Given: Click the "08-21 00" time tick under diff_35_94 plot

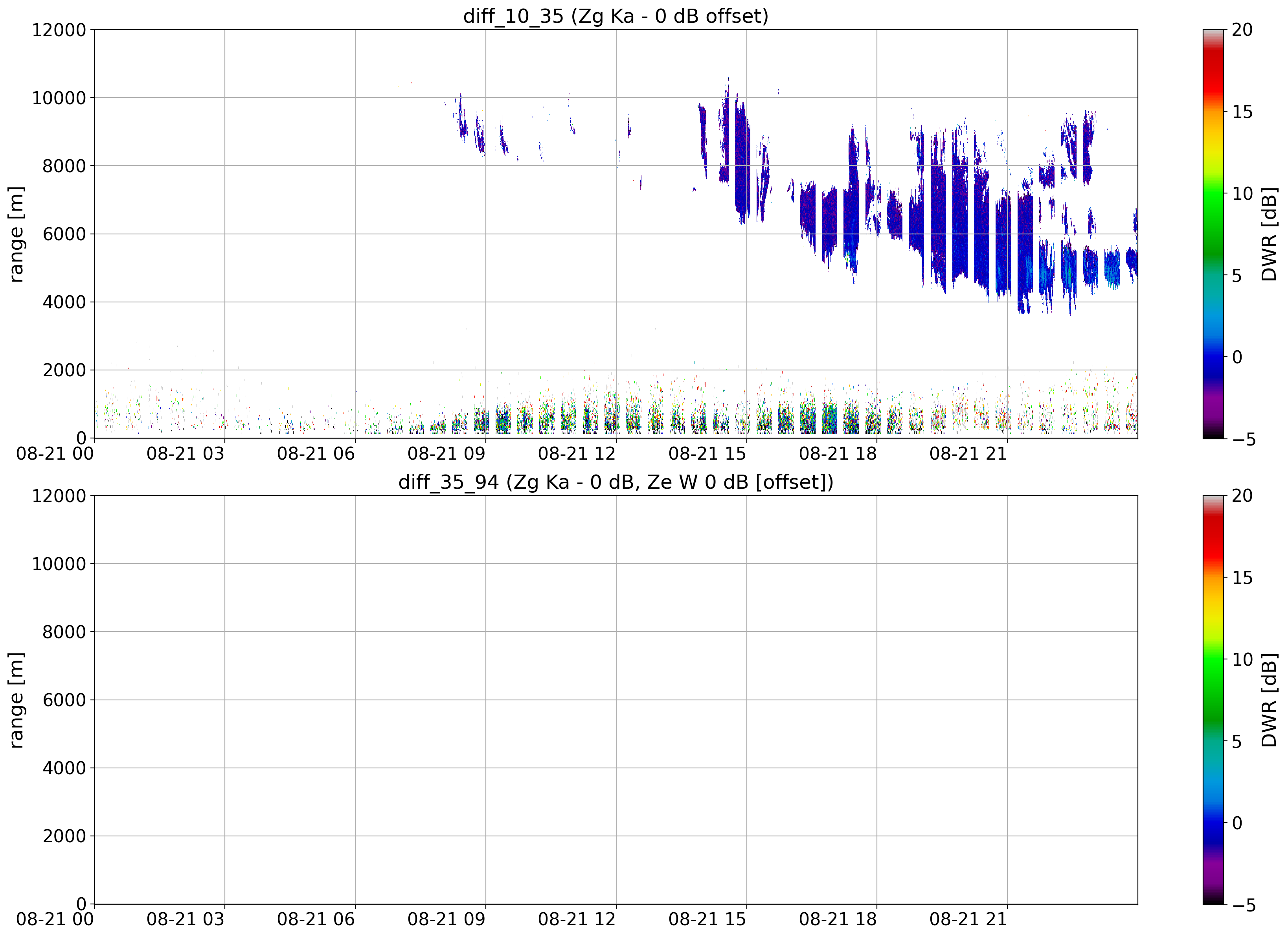Looking at the screenshot, I should coord(55,919).
